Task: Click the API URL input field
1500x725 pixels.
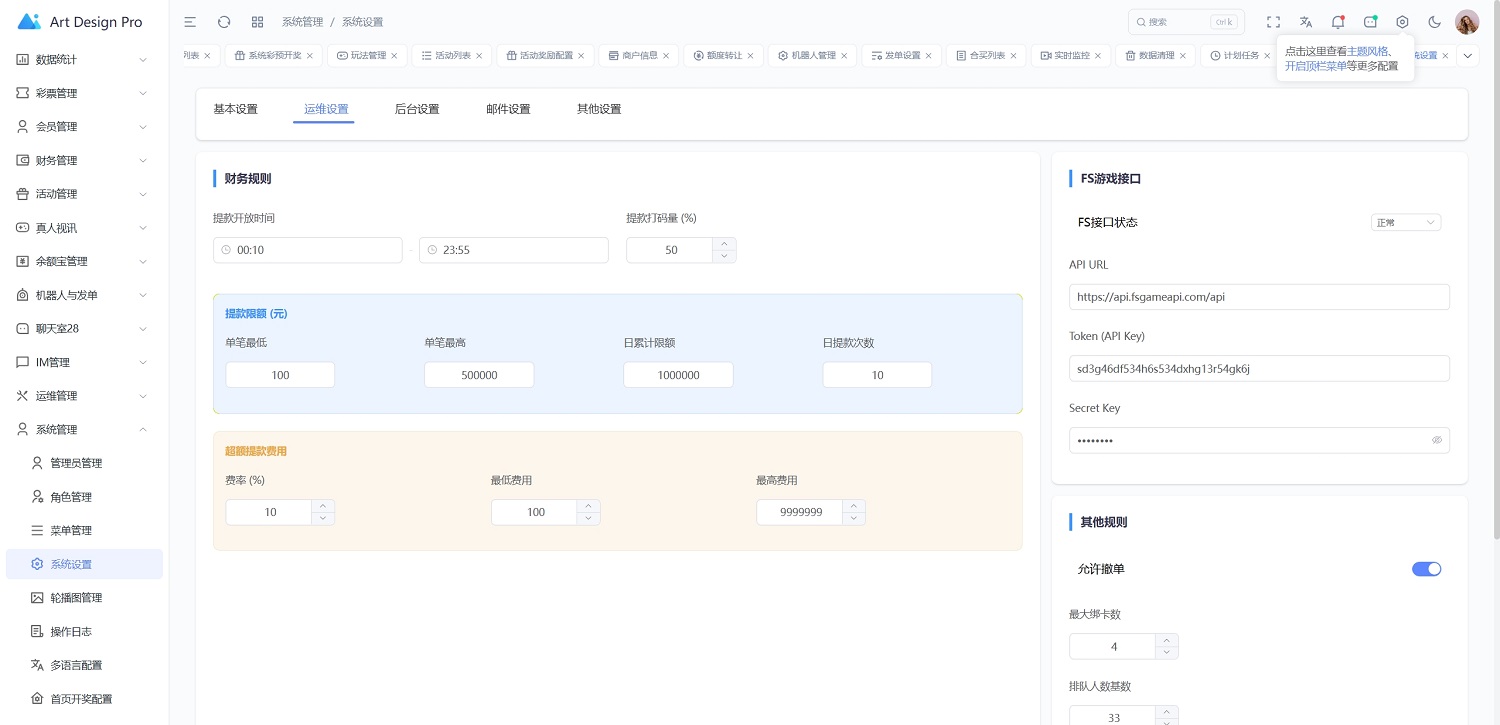Action: 1258,297
